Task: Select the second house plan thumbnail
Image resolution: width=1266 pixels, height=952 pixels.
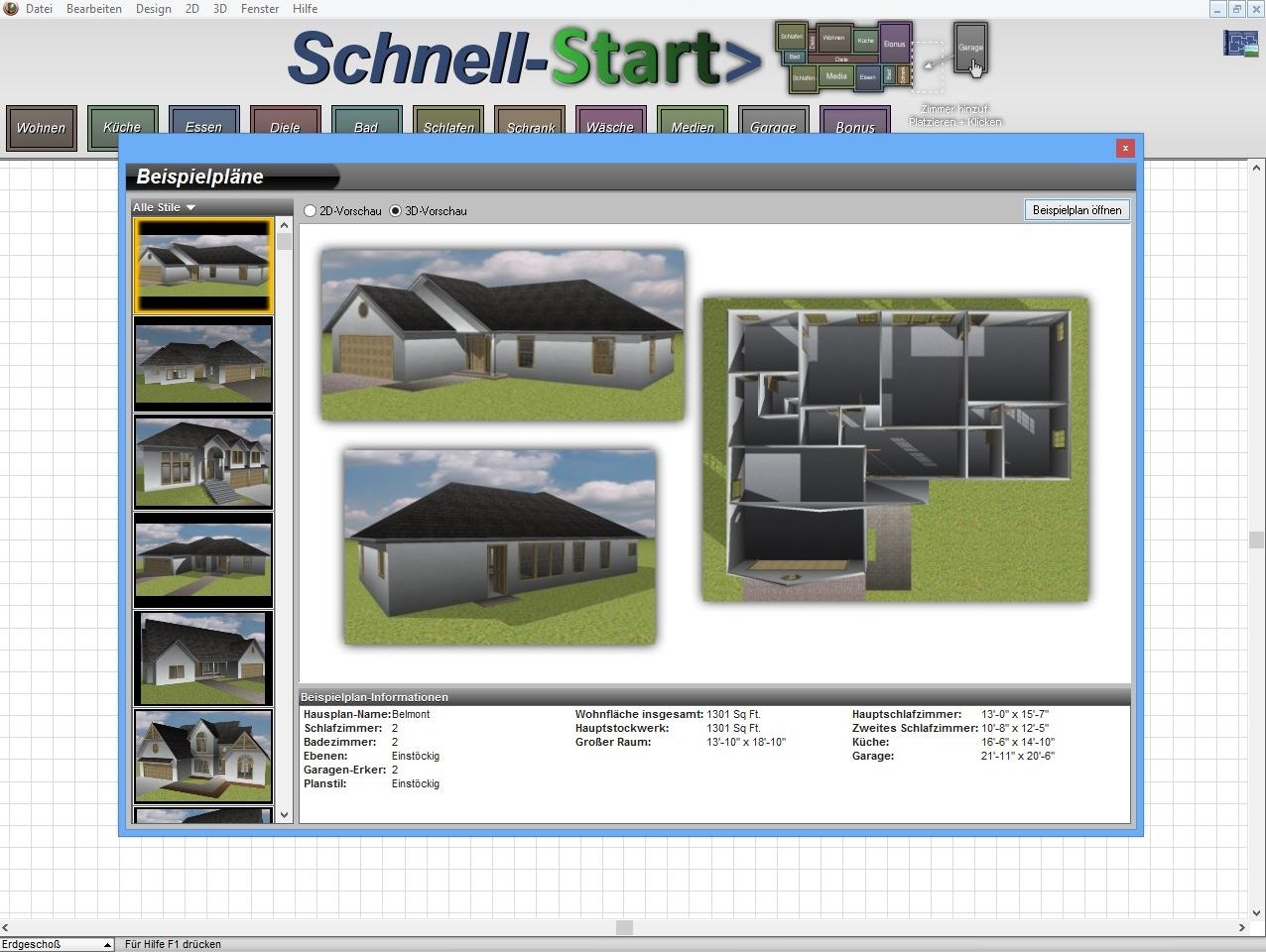Action: pos(203,364)
